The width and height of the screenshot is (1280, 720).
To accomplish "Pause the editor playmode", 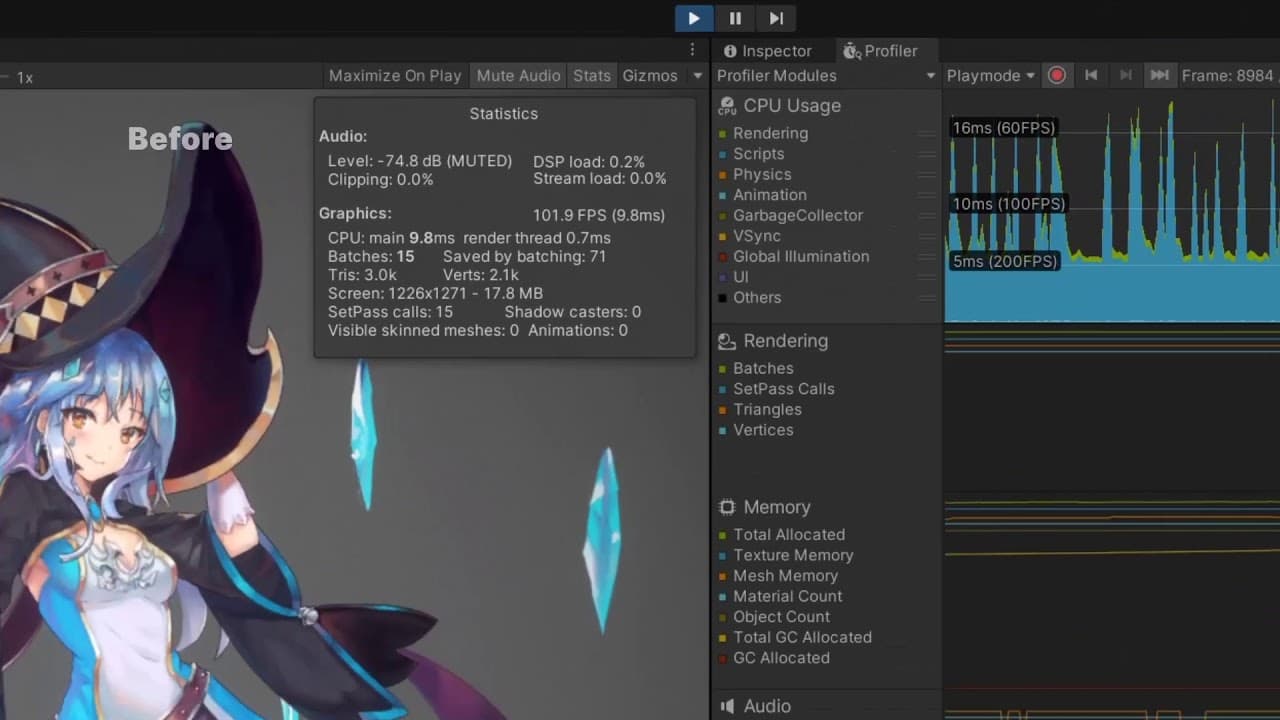I will click(735, 18).
